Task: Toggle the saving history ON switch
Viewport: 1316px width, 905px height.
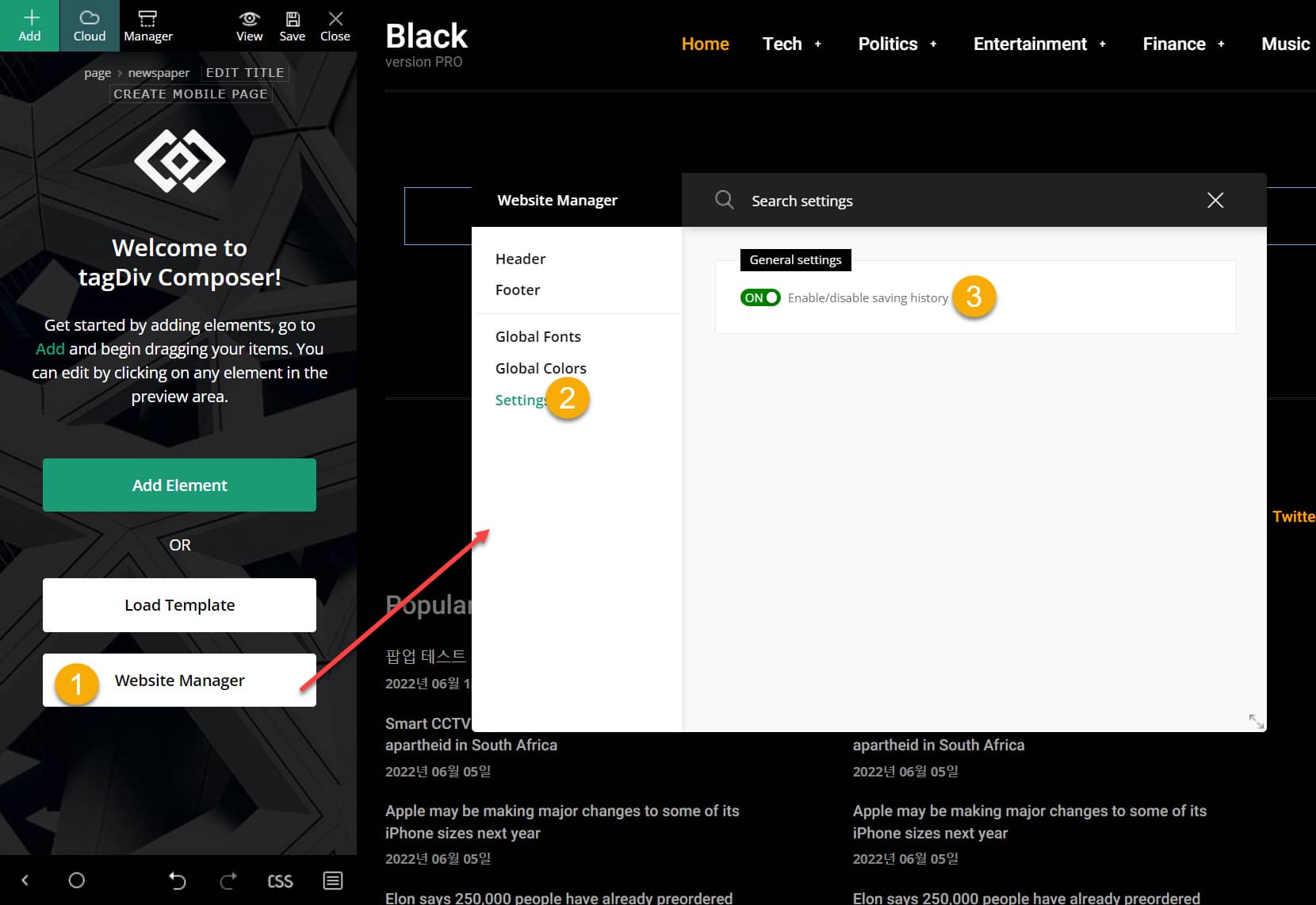Action: click(760, 297)
